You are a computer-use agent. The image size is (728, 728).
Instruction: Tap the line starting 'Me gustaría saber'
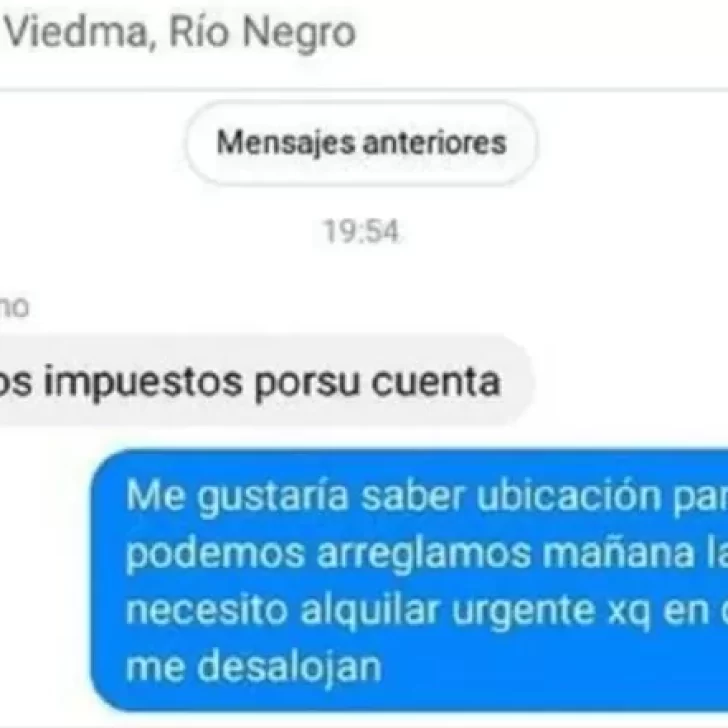pos(426,496)
